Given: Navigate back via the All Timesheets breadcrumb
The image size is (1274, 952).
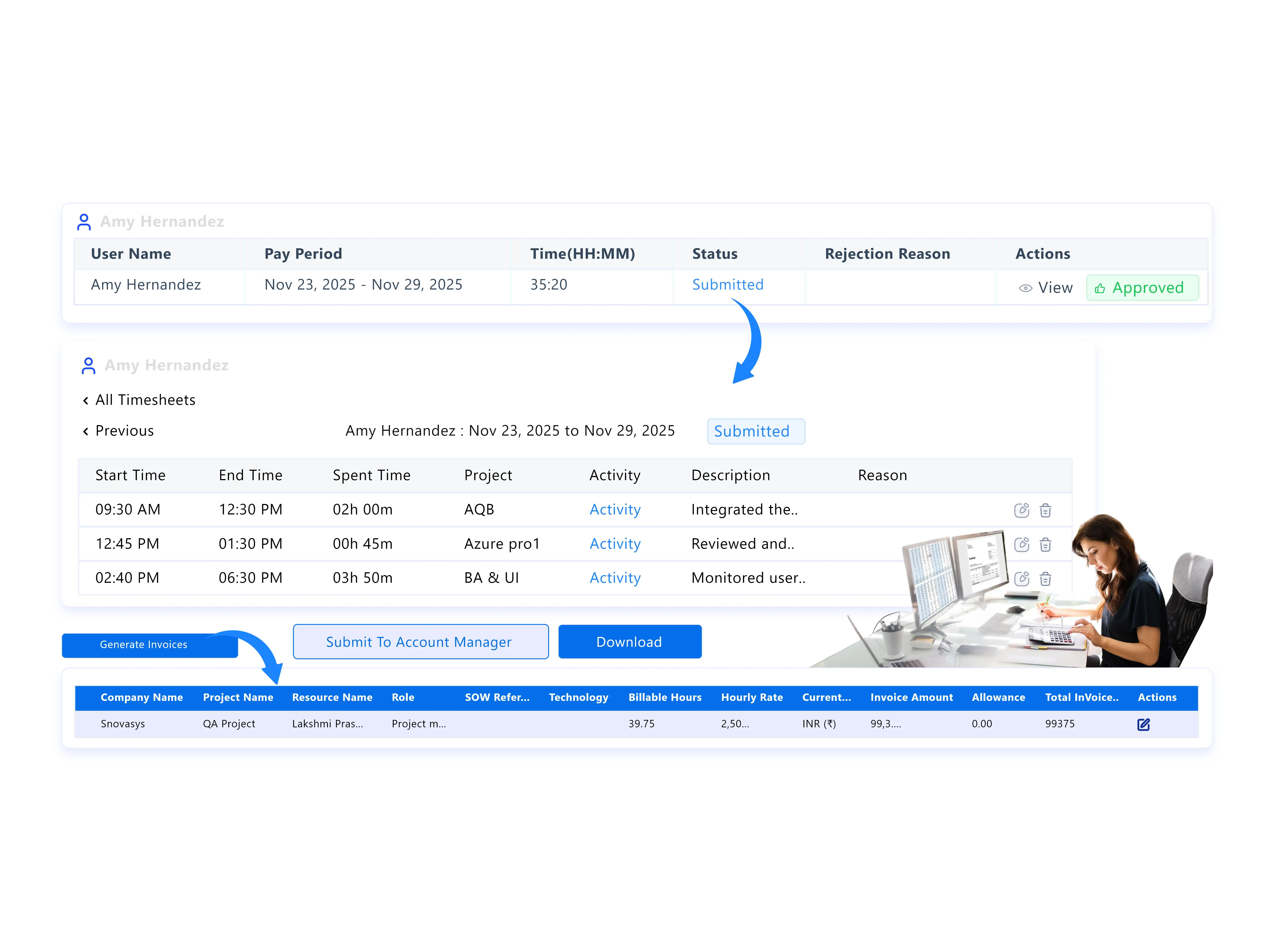Looking at the screenshot, I should (145, 399).
